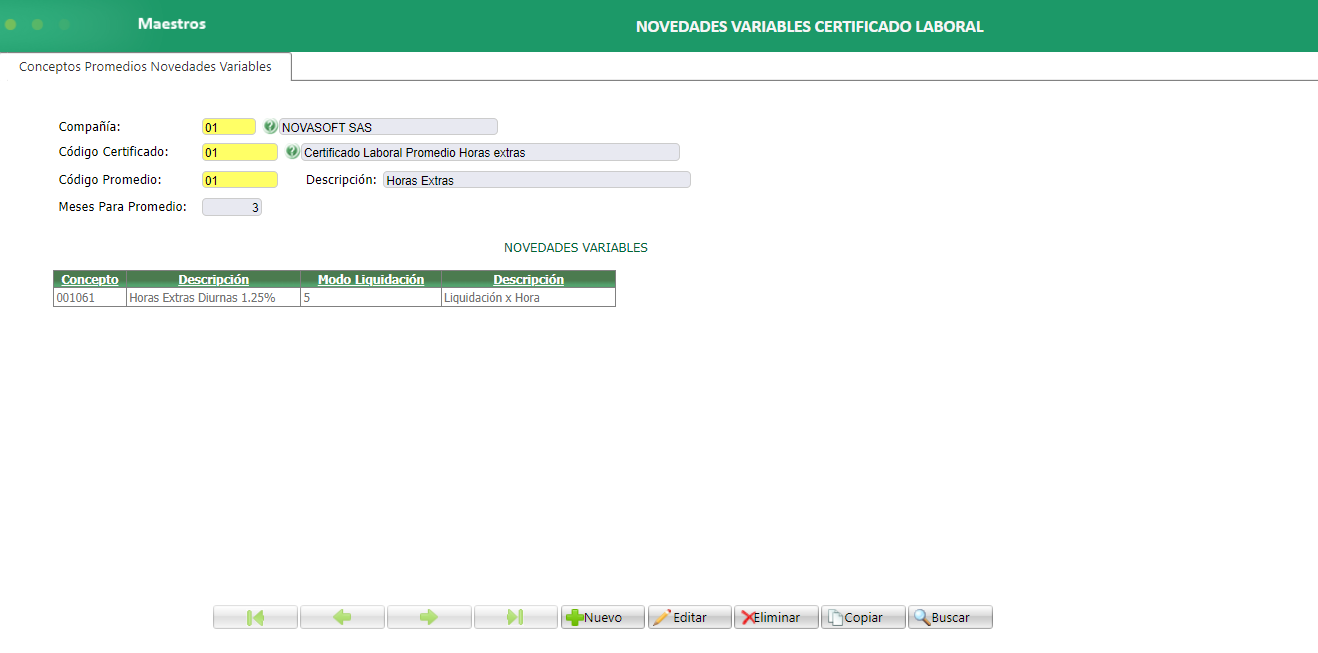Screen dimensions: 1318x653
Task: Click the Meses Para Promedio field
Action: coord(231,206)
